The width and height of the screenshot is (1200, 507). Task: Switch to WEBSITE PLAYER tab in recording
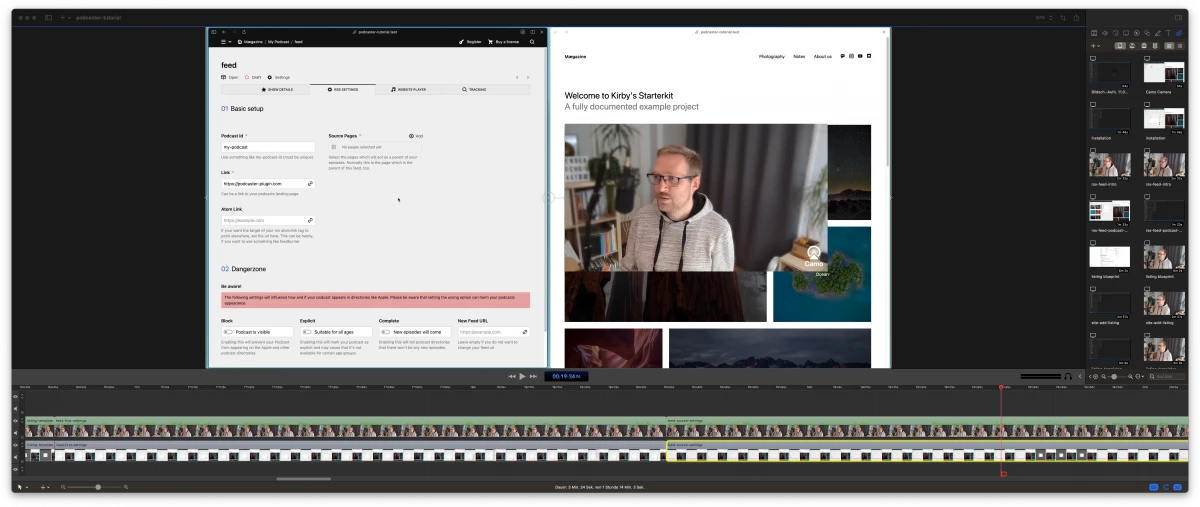coord(408,89)
